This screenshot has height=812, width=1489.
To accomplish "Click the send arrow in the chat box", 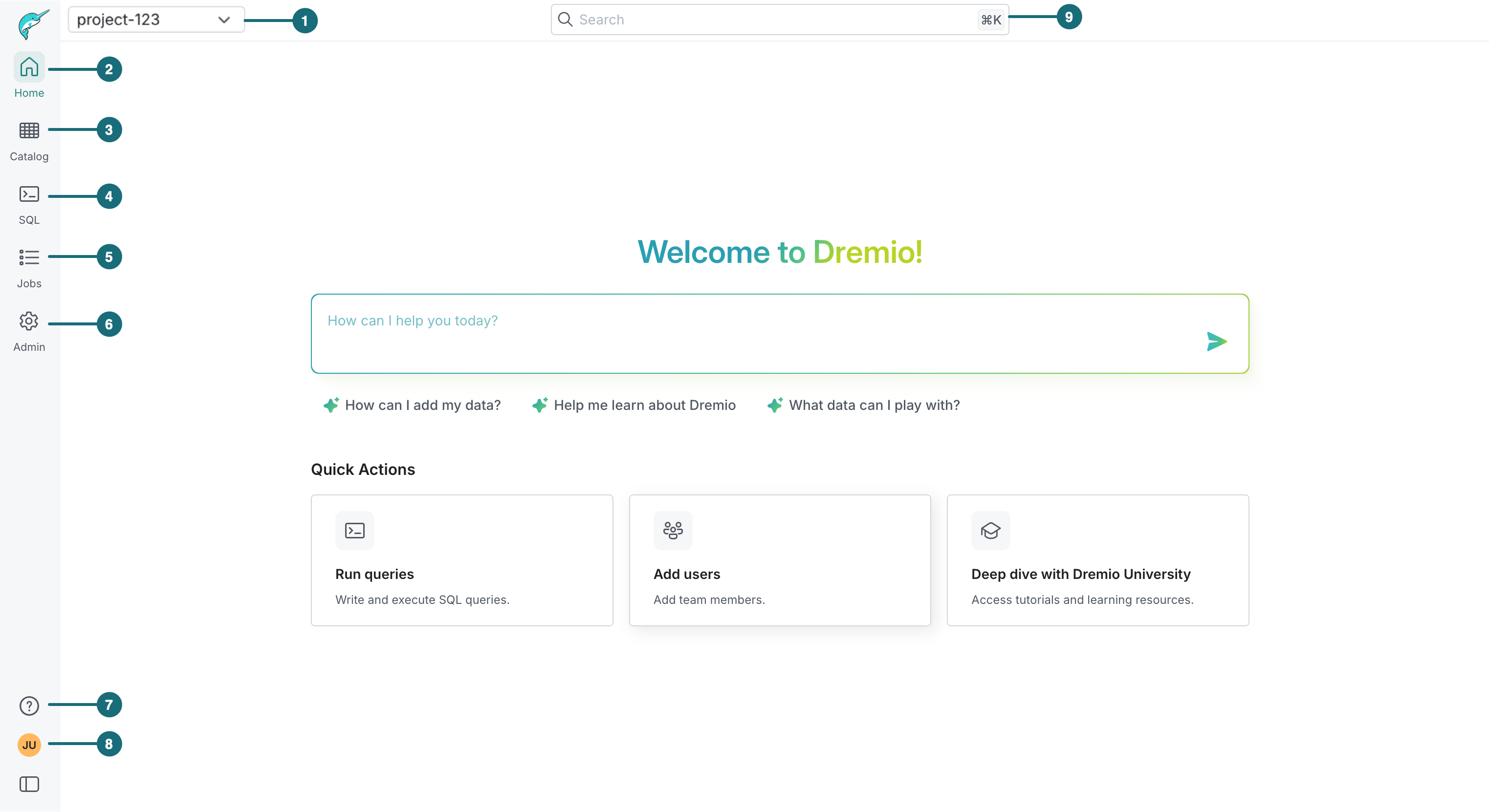I will click(x=1217, y=342).
